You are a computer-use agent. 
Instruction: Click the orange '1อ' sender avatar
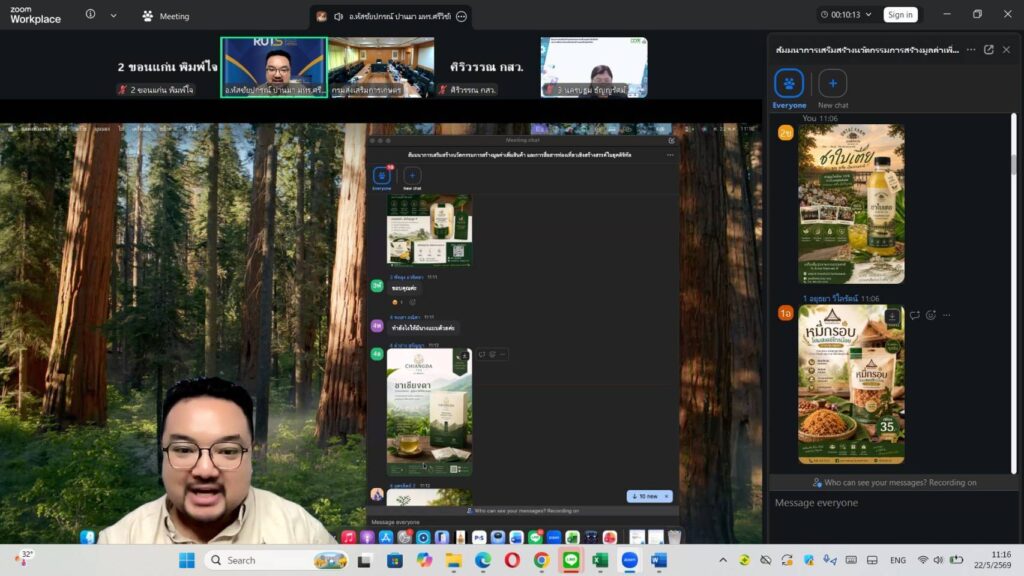pos(785,313)
